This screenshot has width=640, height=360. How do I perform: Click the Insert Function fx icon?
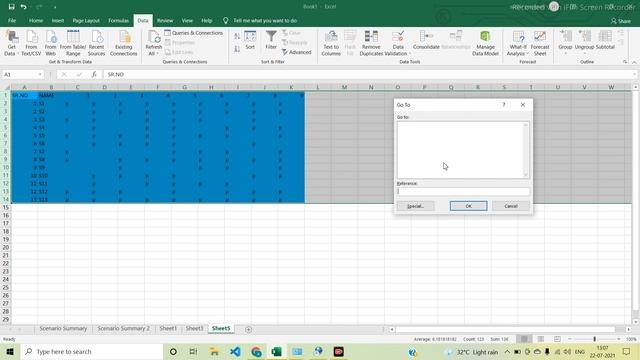click(94, 74)
